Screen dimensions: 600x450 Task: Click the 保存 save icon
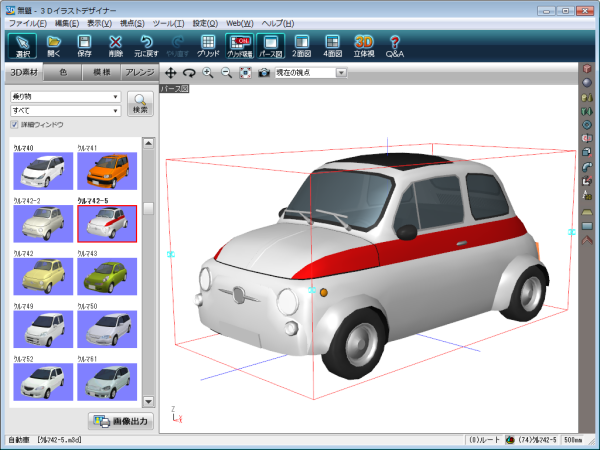[x=85, y=46]
